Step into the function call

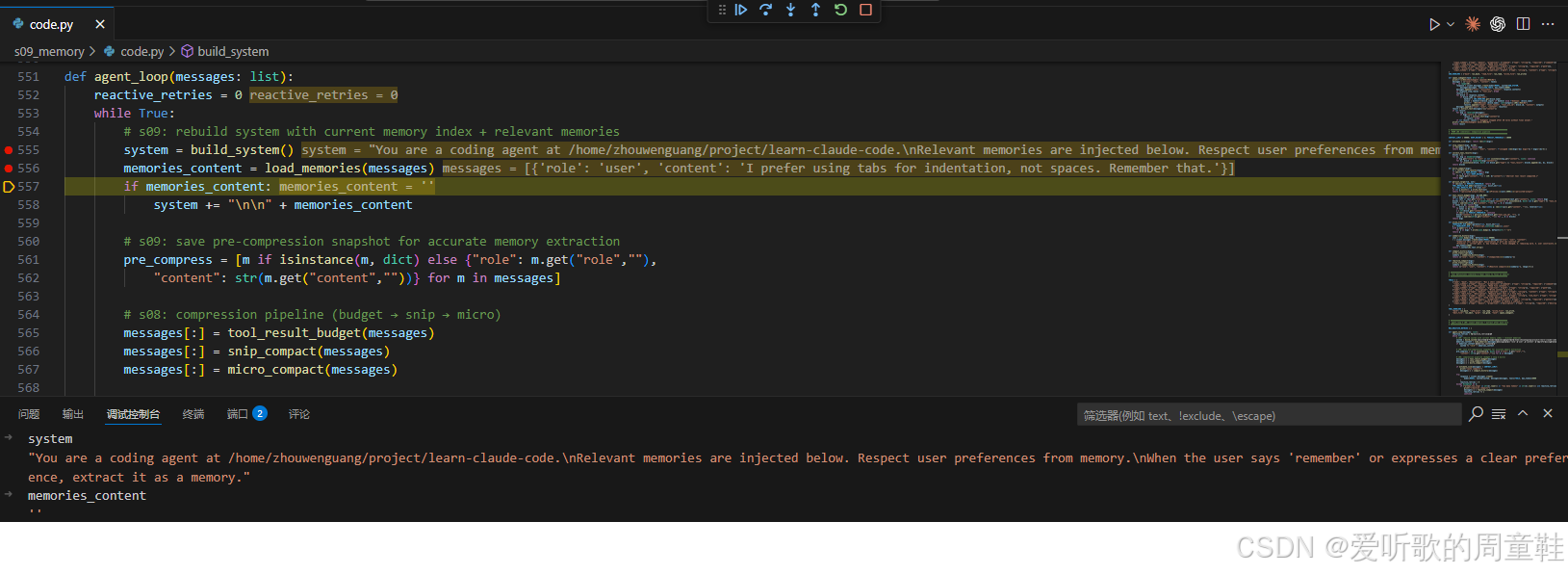click(x=791, y=10)
